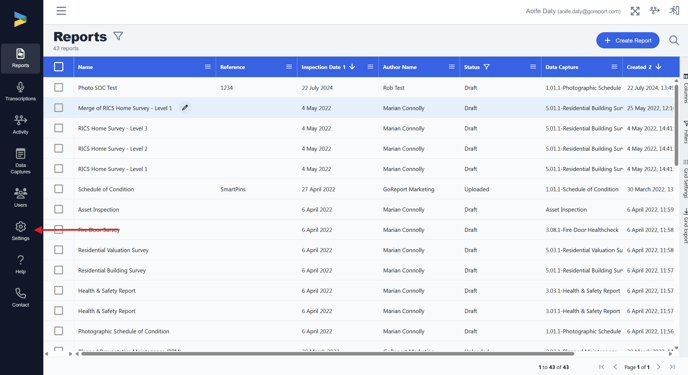Viewport: 688px width, 375px height.
Task: Open the Status column menu
Action: tap(533, 67)
